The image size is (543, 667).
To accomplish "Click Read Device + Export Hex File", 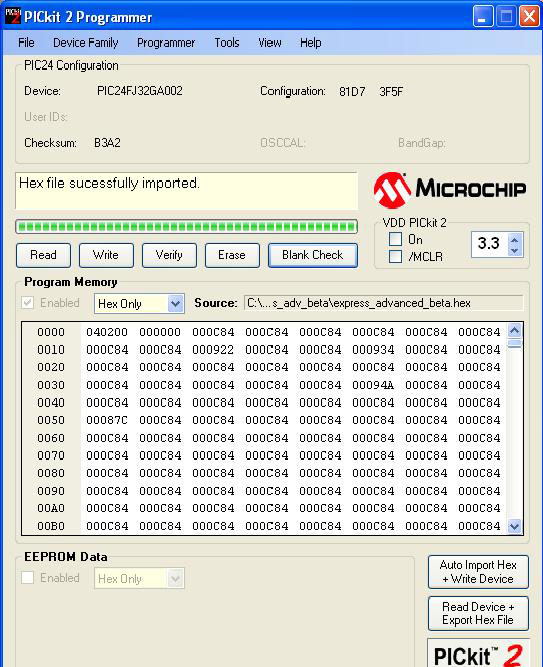I will [478, 613].
